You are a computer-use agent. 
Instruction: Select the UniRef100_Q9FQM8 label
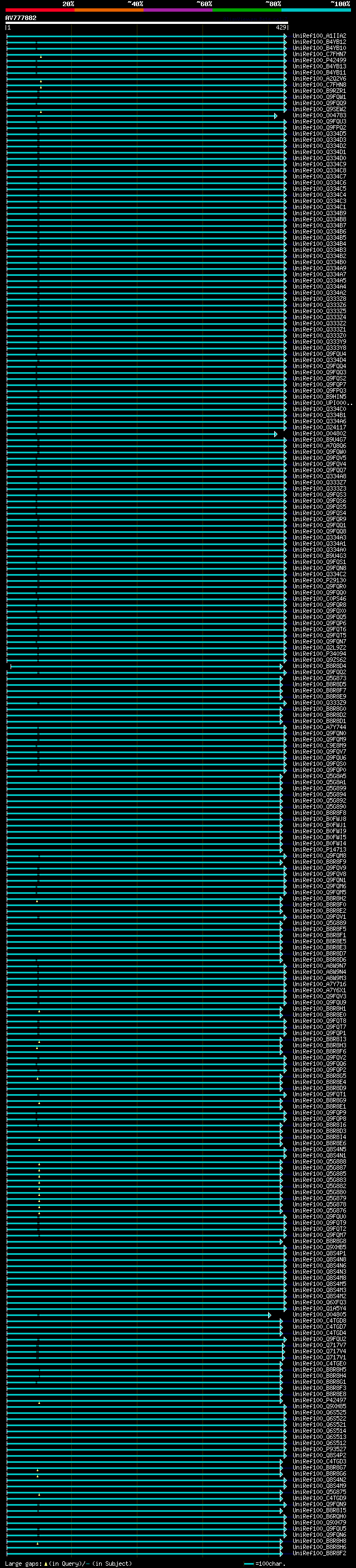coord(319,857)
